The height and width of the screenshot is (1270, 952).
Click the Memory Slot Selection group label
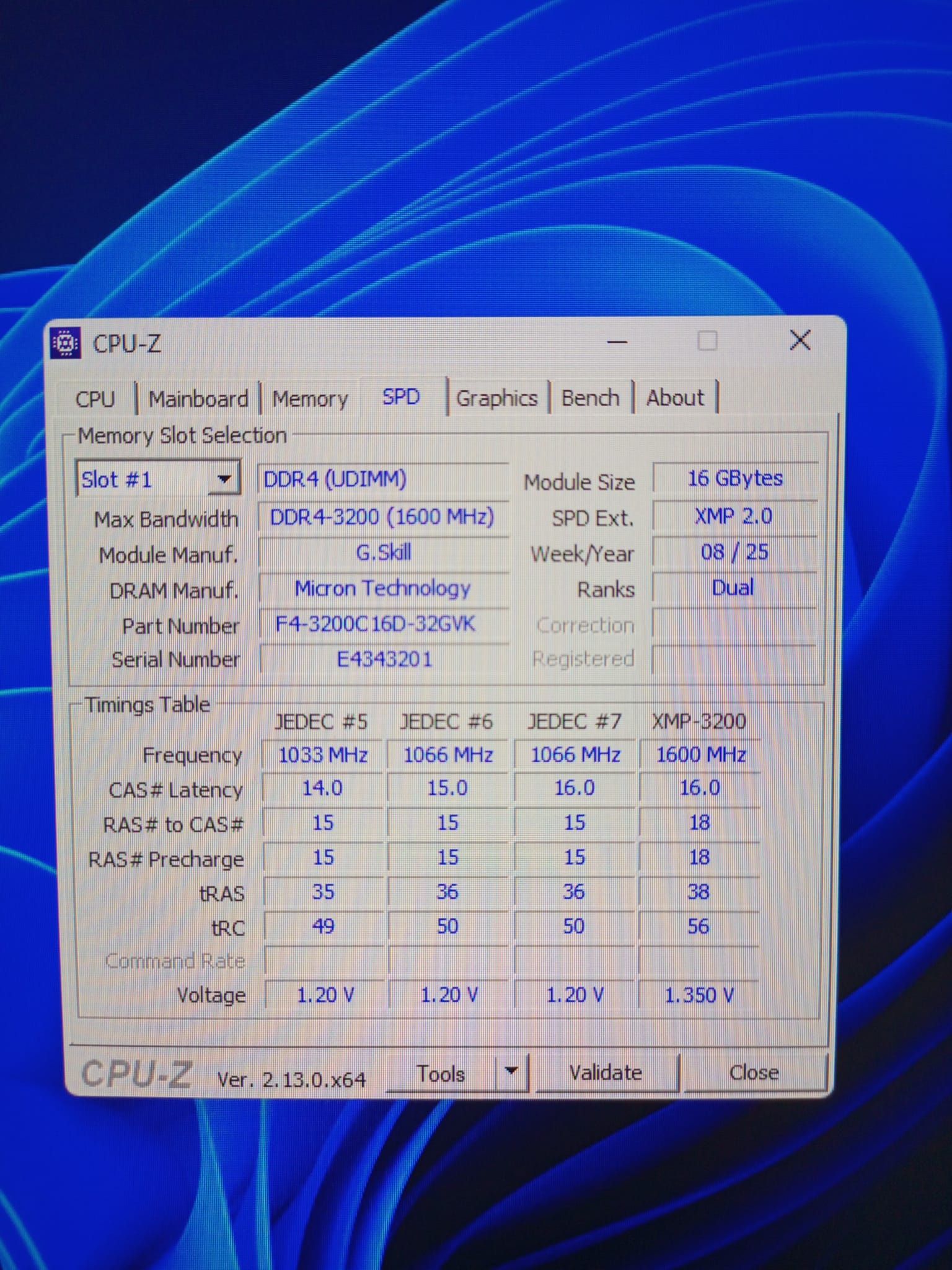[182, 435]
